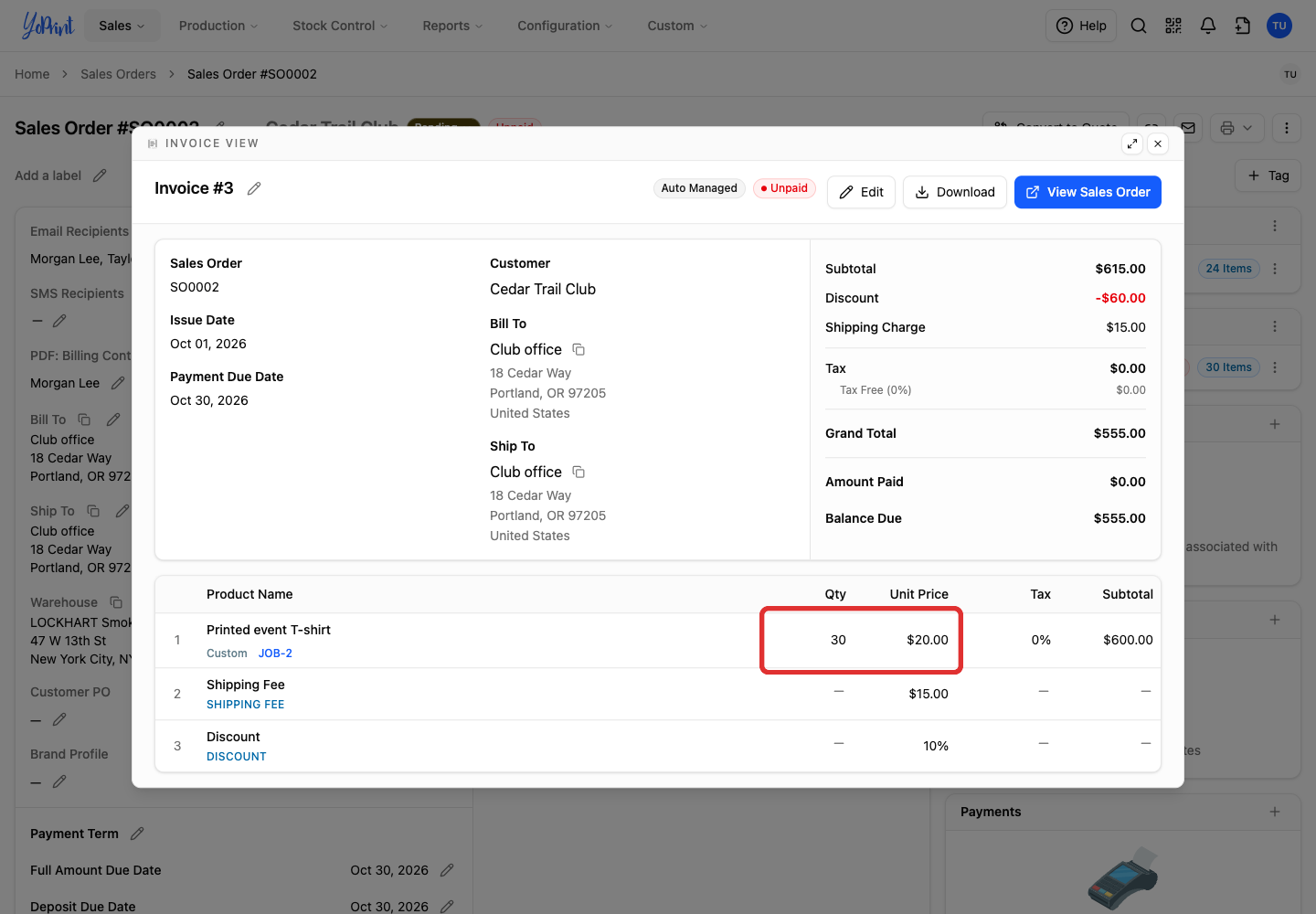Copy the Ship To address in invoice
This screenshot has height=914, width=1316.
click(578, 472)
